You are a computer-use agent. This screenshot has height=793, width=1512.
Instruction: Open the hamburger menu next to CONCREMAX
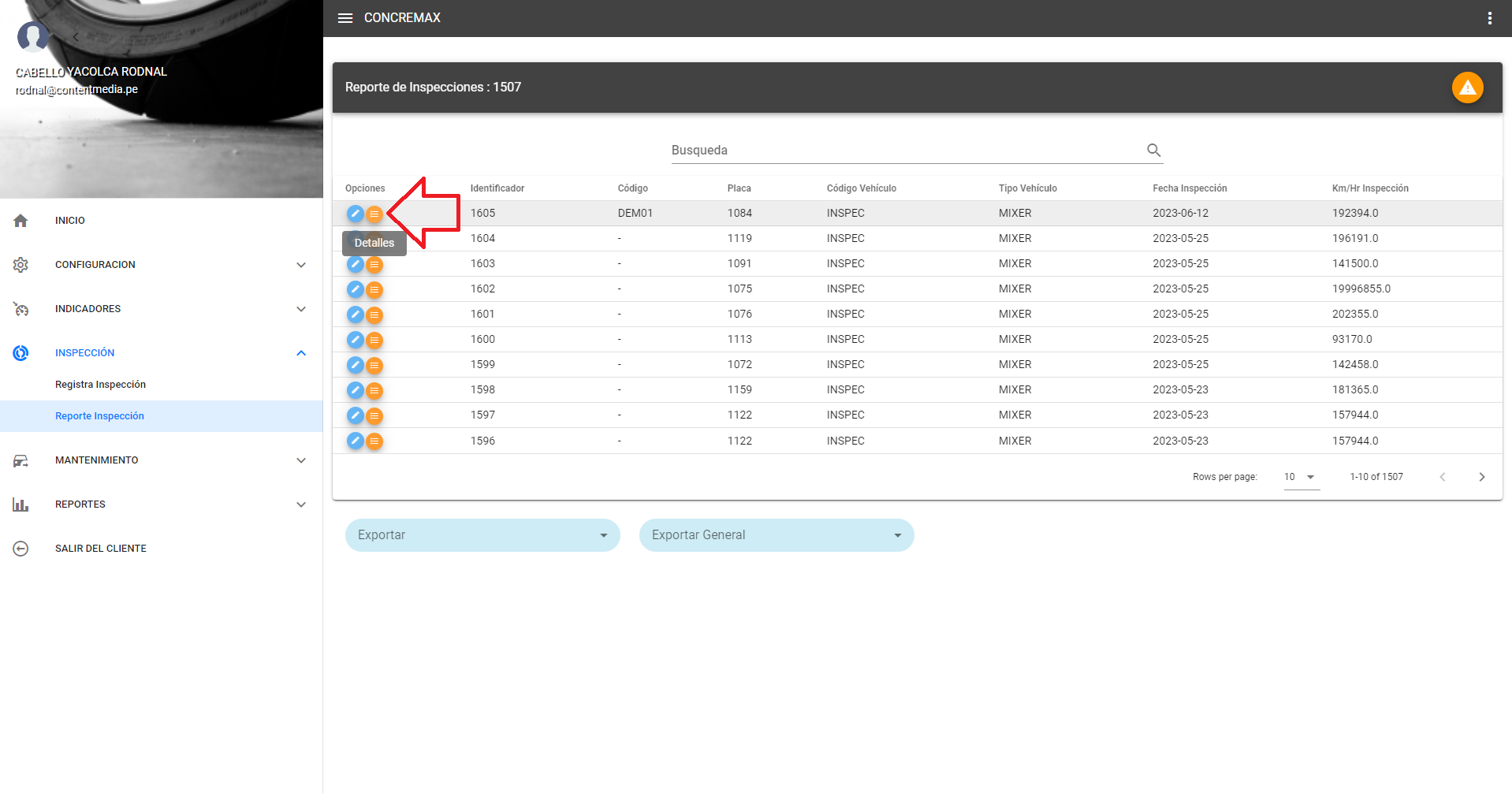[344, 18]
